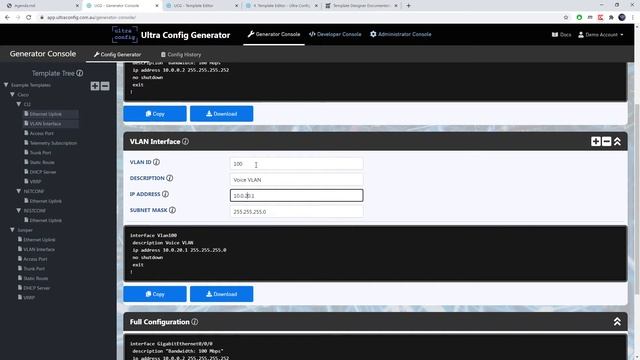The image size is (640, 360).
Task: Click the red extension icon in toolbar
Action: [600, 18]
